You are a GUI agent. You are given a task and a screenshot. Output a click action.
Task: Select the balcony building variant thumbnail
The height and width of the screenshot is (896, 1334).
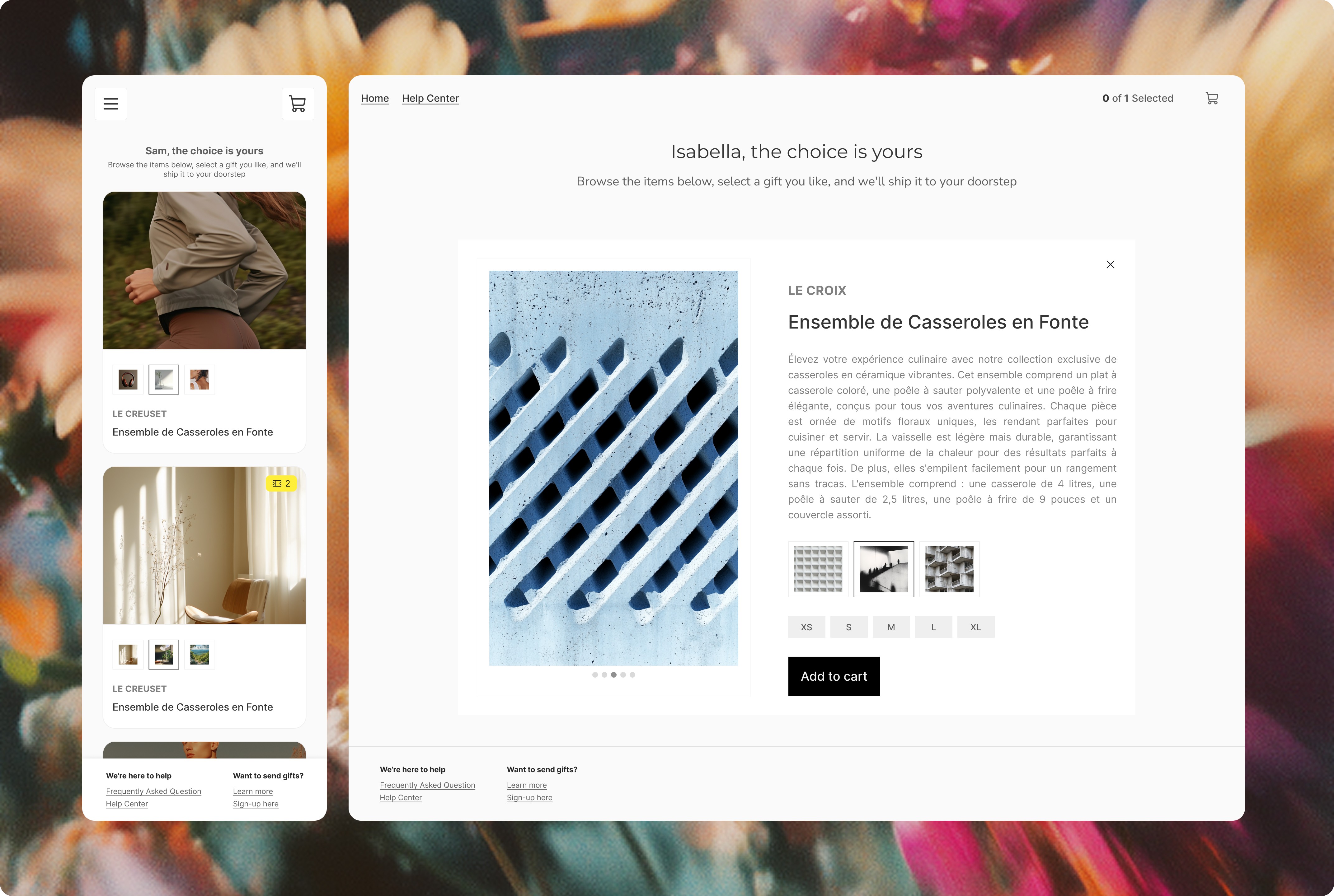point(949,569)
